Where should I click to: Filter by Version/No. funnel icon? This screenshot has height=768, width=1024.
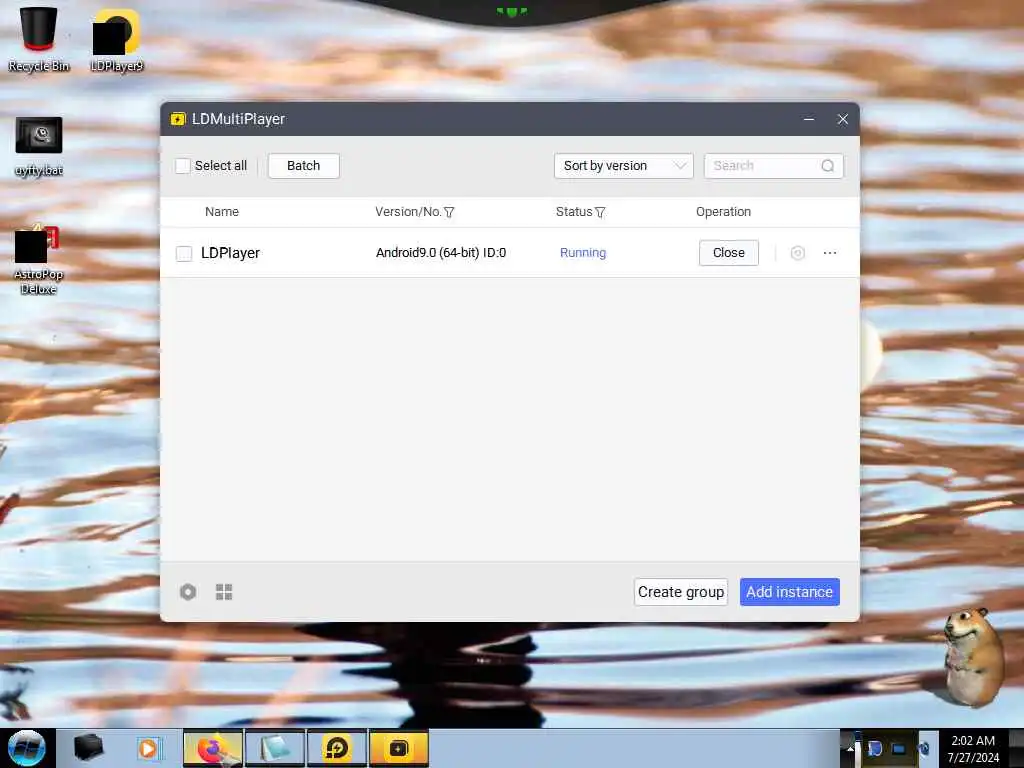[x=449, y=212]
